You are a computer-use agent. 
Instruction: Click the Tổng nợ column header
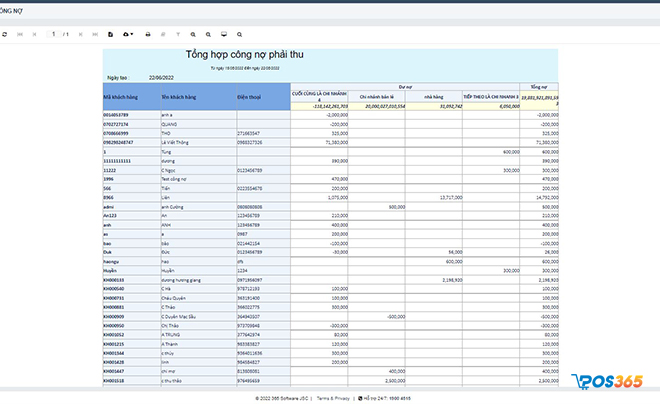pos(539,87)
